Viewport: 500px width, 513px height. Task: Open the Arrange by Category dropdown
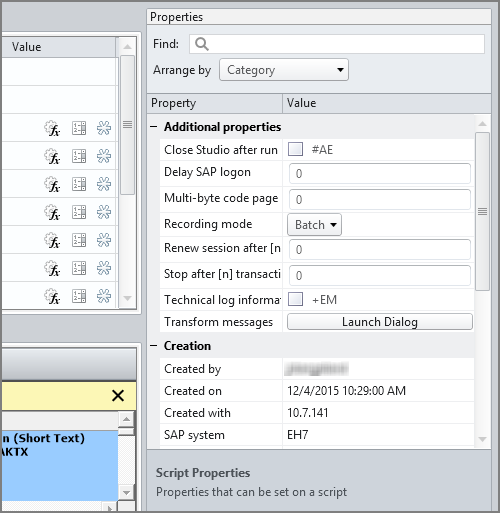pyautogui.click(x=284, y=70)
